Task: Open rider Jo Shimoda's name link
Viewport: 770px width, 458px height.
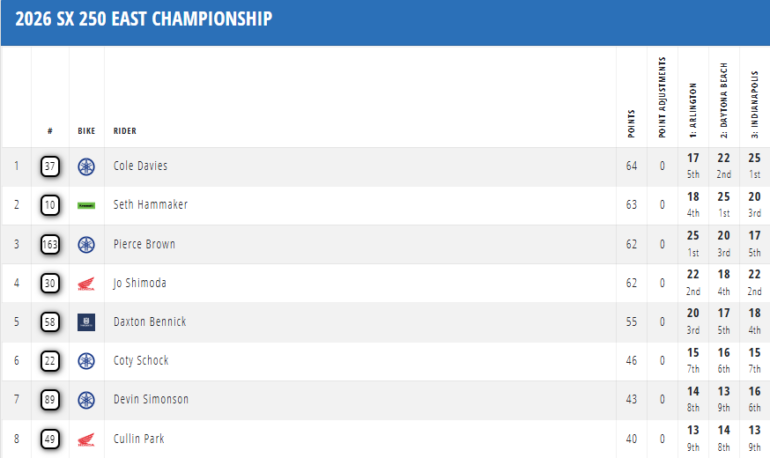Action: coord(140,283)
